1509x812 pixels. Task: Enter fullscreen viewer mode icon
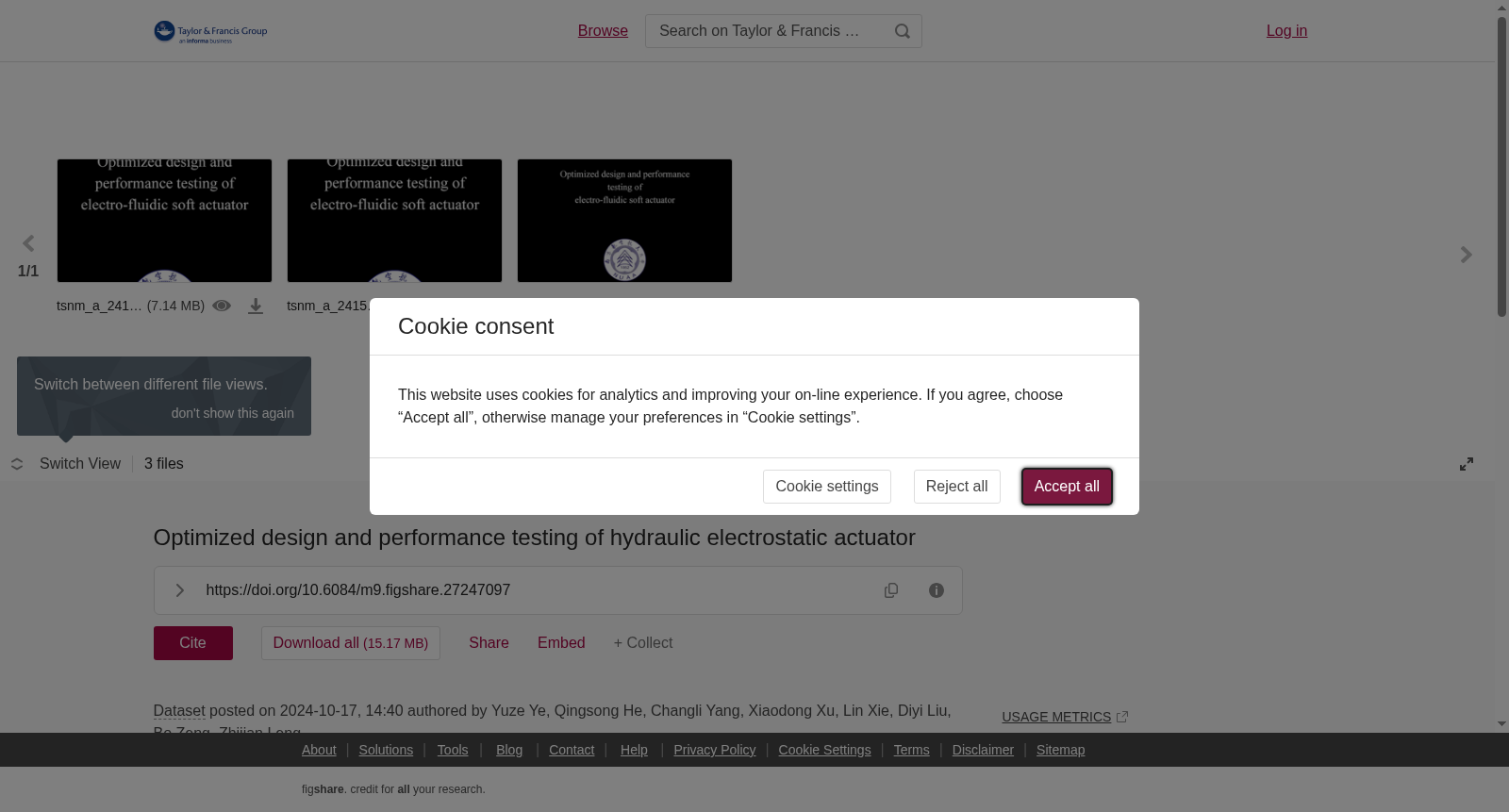(x=1467, y=464)
